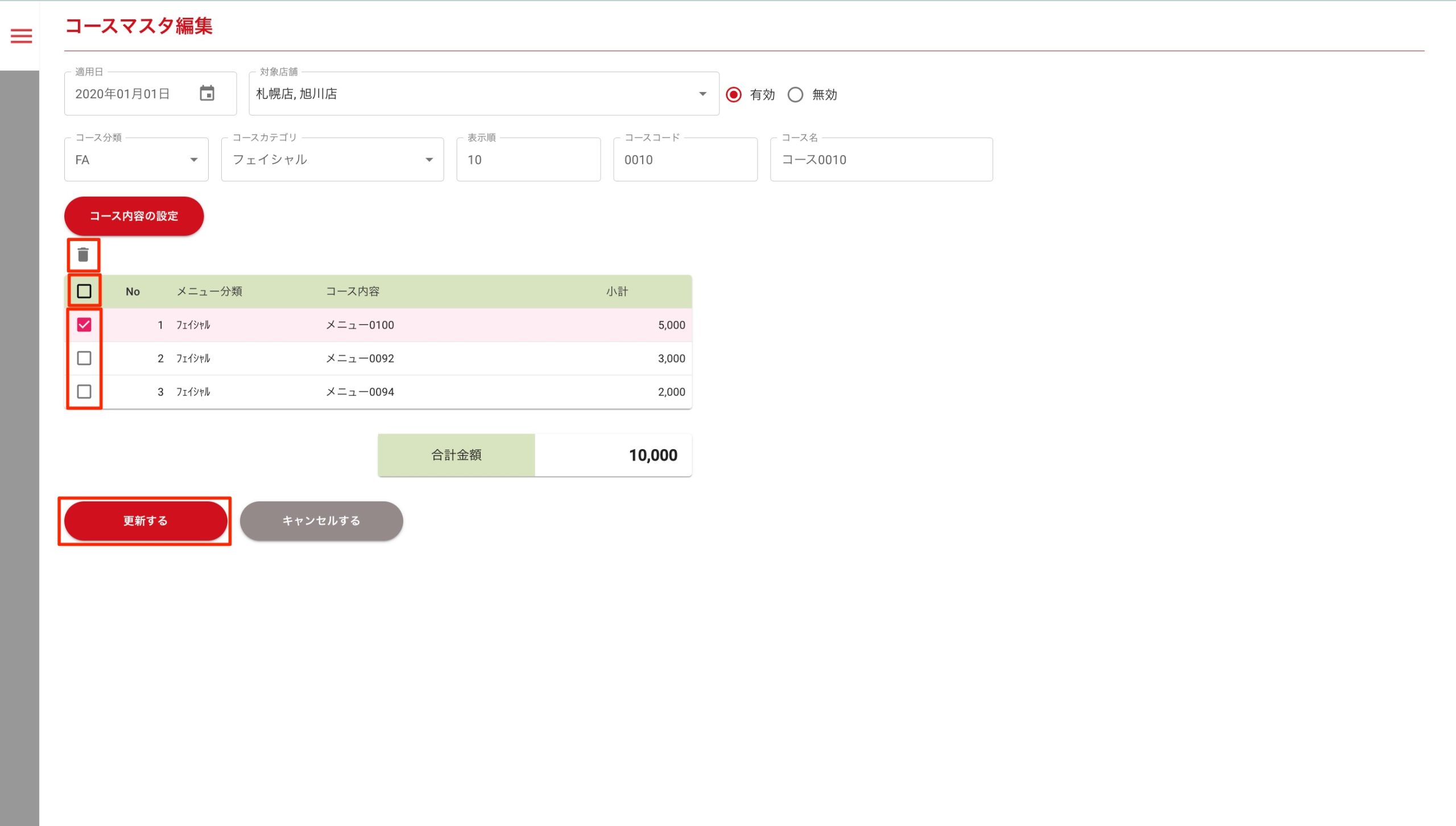This screenshot has height=826, width=1456.
Task: Click the trash delete icon
Action: click(84, 255)
